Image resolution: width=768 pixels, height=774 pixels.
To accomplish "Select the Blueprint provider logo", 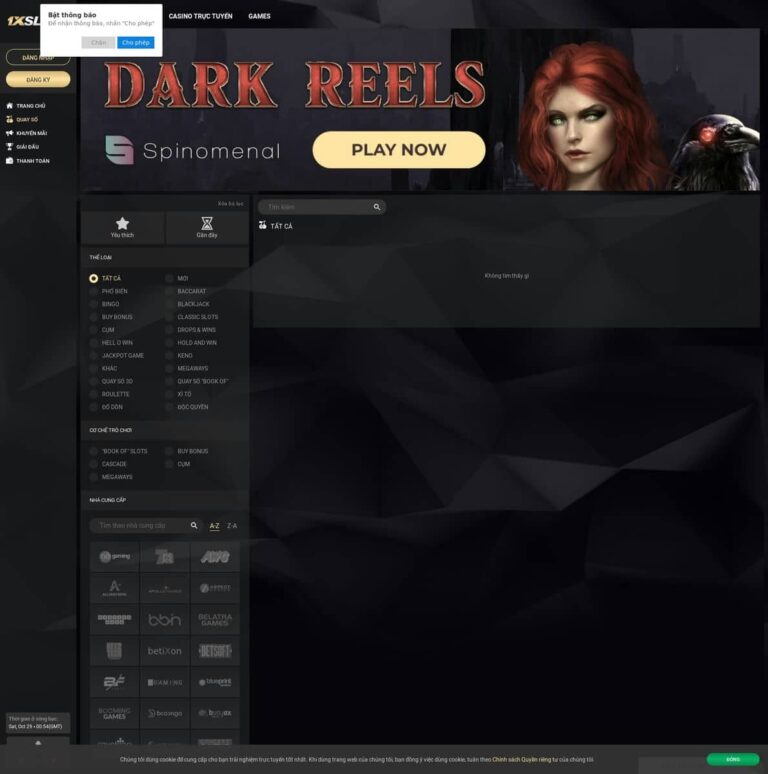I will click(x=215, y=682).
